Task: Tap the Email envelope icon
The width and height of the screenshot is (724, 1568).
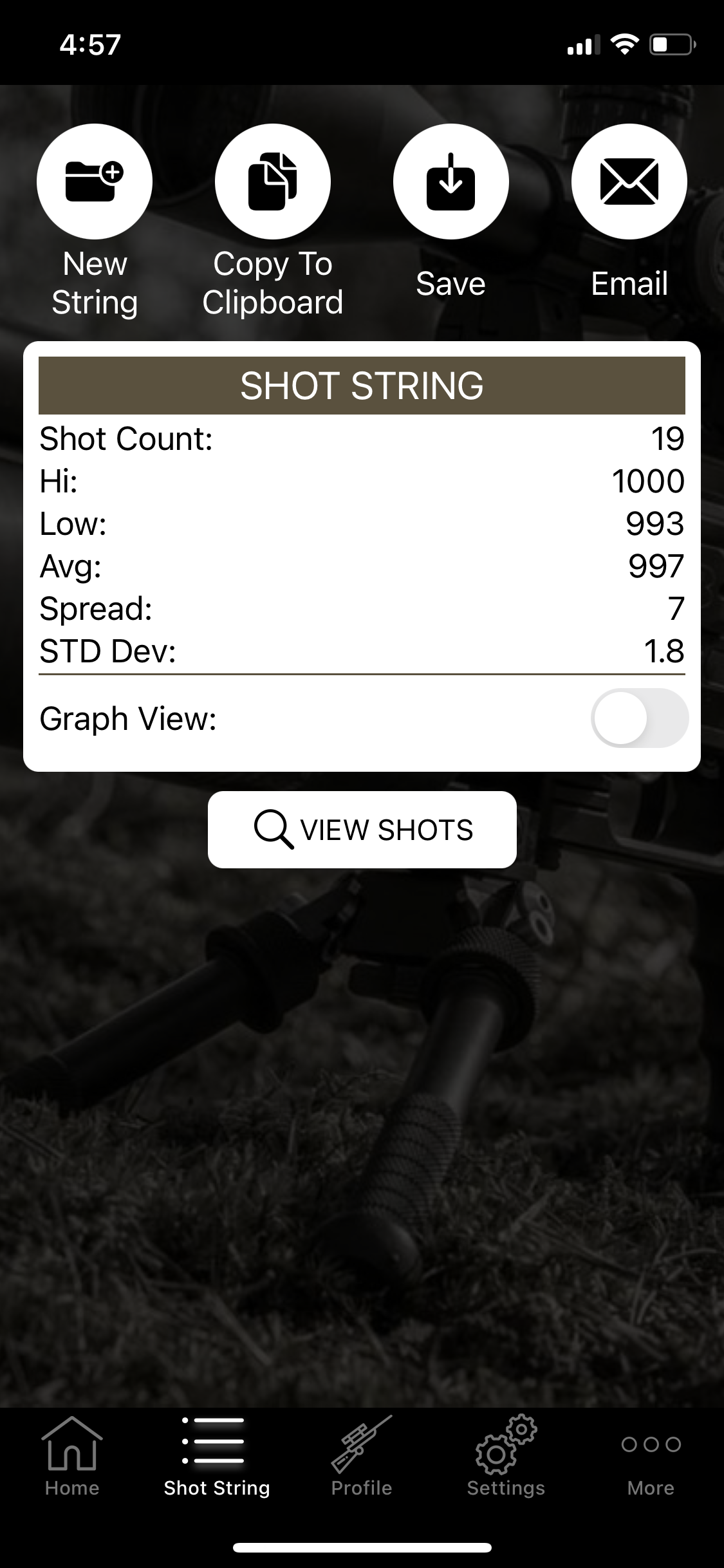Action: pyautogui.click(x=629, y=182)
